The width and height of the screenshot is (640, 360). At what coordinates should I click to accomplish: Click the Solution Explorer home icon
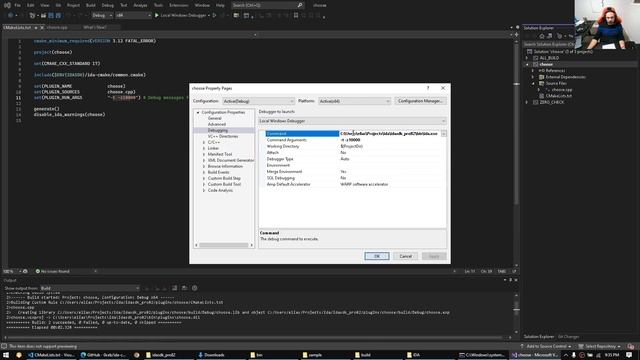click(x=542, y=36)
